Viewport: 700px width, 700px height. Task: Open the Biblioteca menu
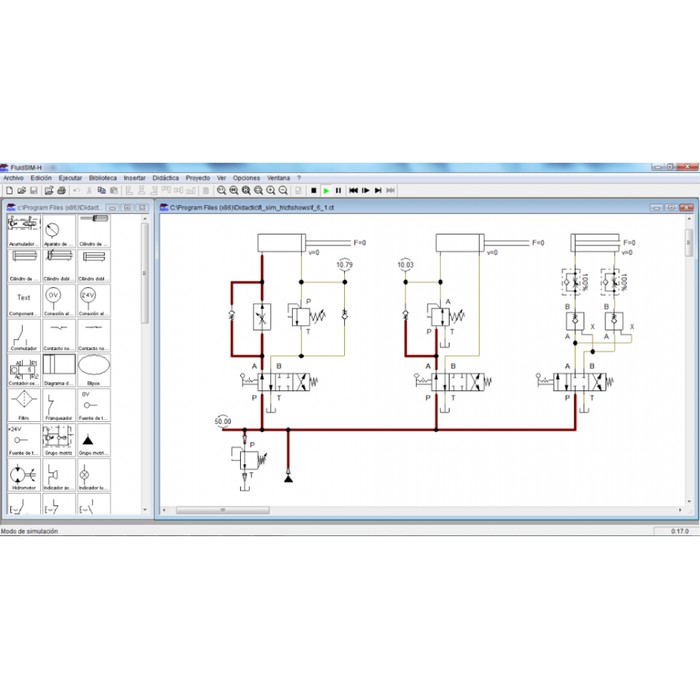pyautogui.click(x=102, y=177)
